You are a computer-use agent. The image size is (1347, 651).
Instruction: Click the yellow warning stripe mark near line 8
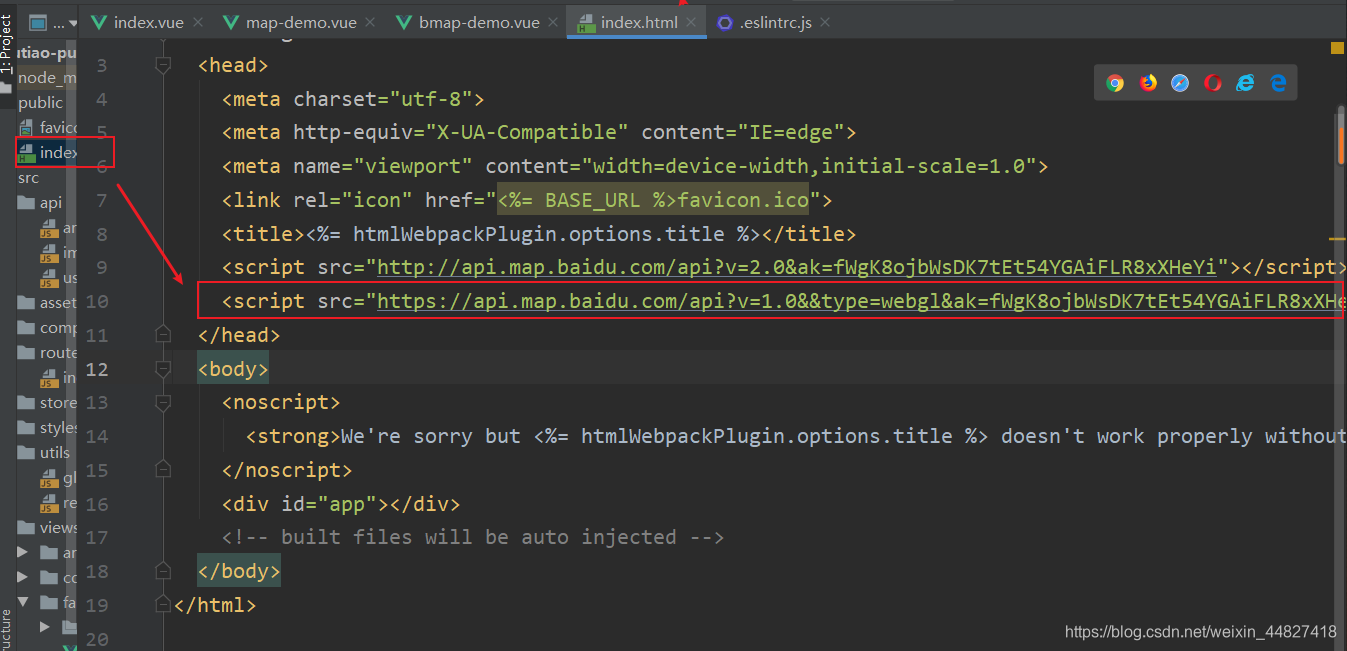coord(1338,239)
